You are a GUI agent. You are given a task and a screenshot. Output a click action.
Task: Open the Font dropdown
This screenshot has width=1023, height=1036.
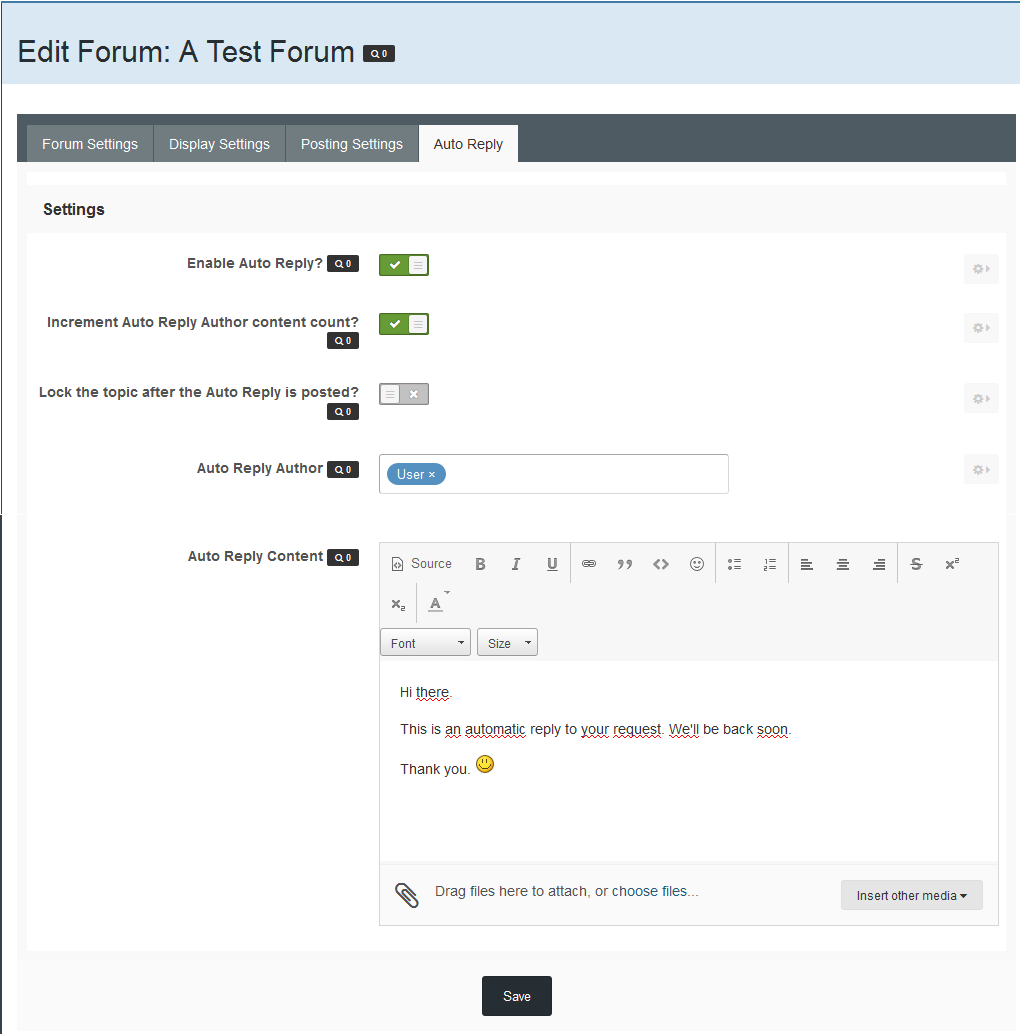[x=426, y=642]
